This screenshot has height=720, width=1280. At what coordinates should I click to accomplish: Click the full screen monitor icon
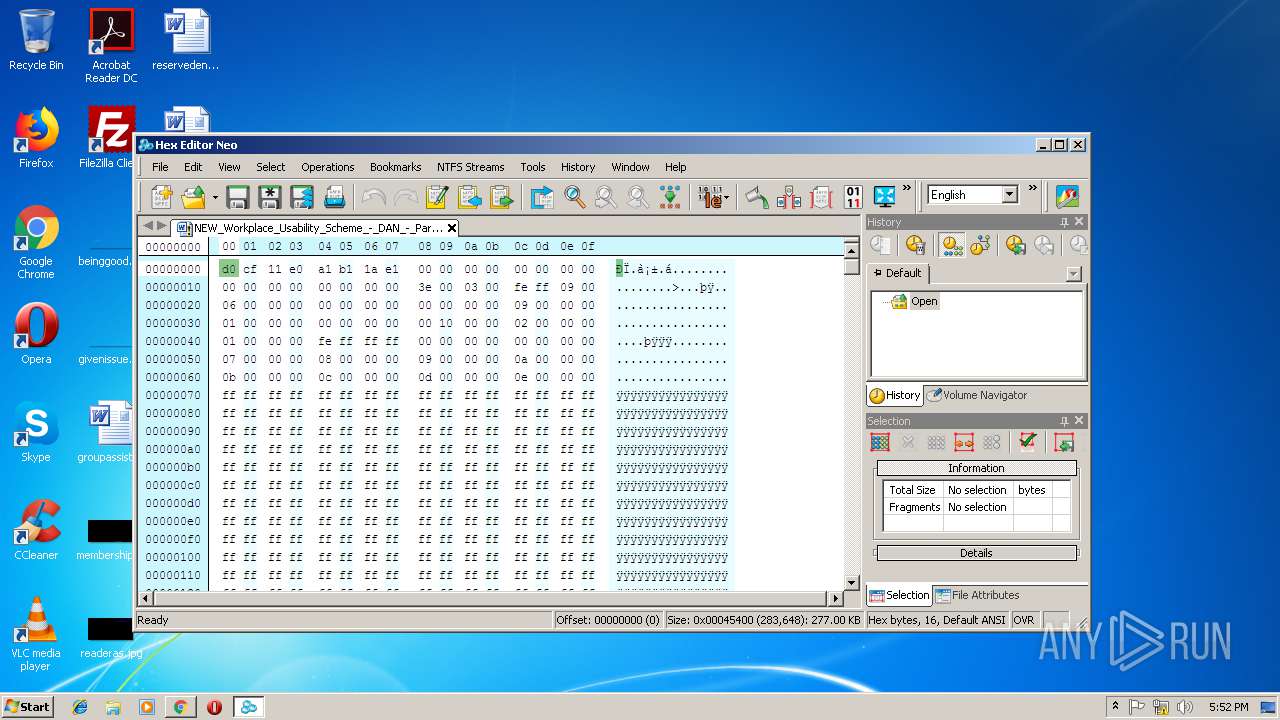(885, 196)
